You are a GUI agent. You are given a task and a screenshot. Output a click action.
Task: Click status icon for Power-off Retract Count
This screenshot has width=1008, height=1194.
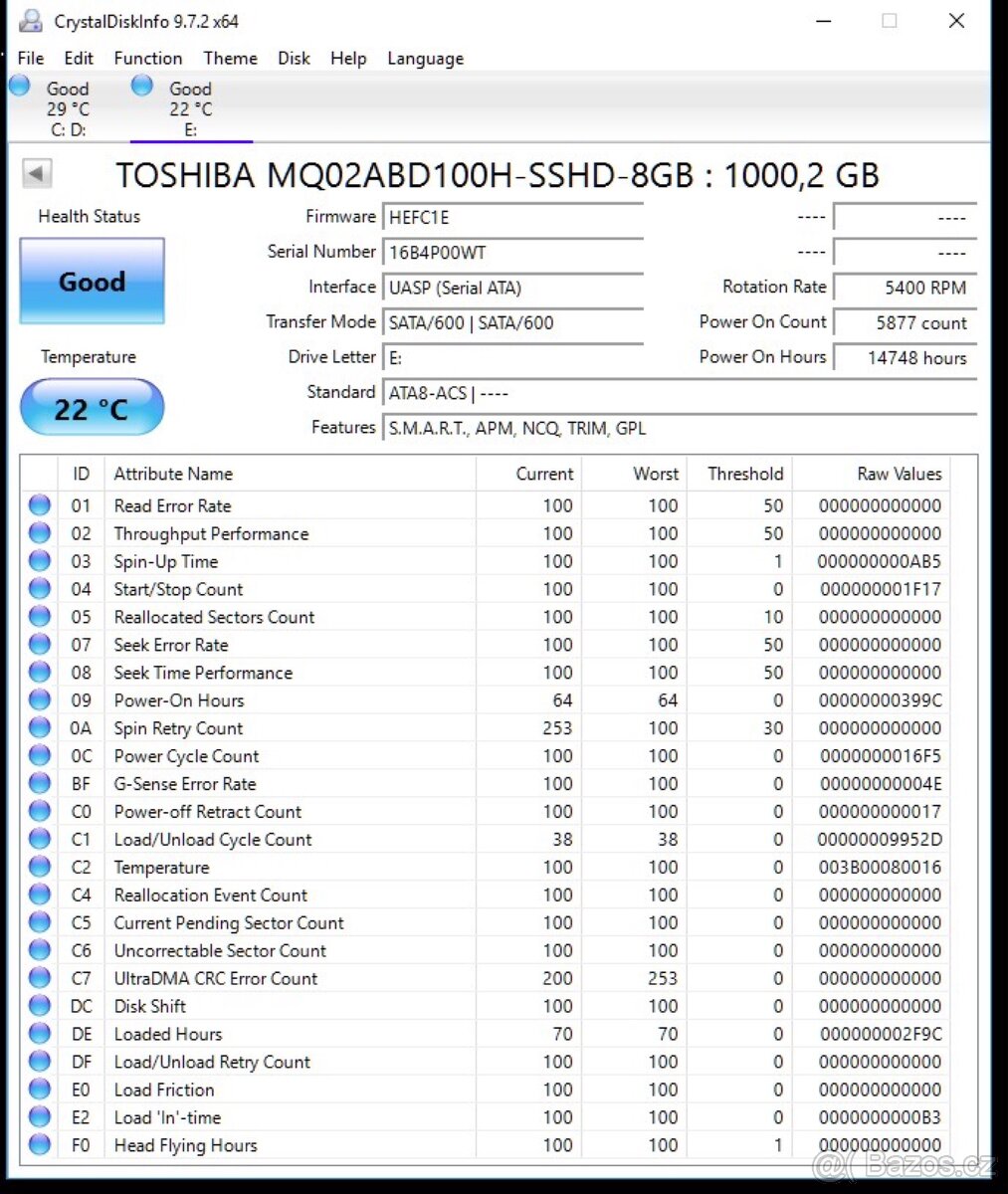tap(40, 811)
